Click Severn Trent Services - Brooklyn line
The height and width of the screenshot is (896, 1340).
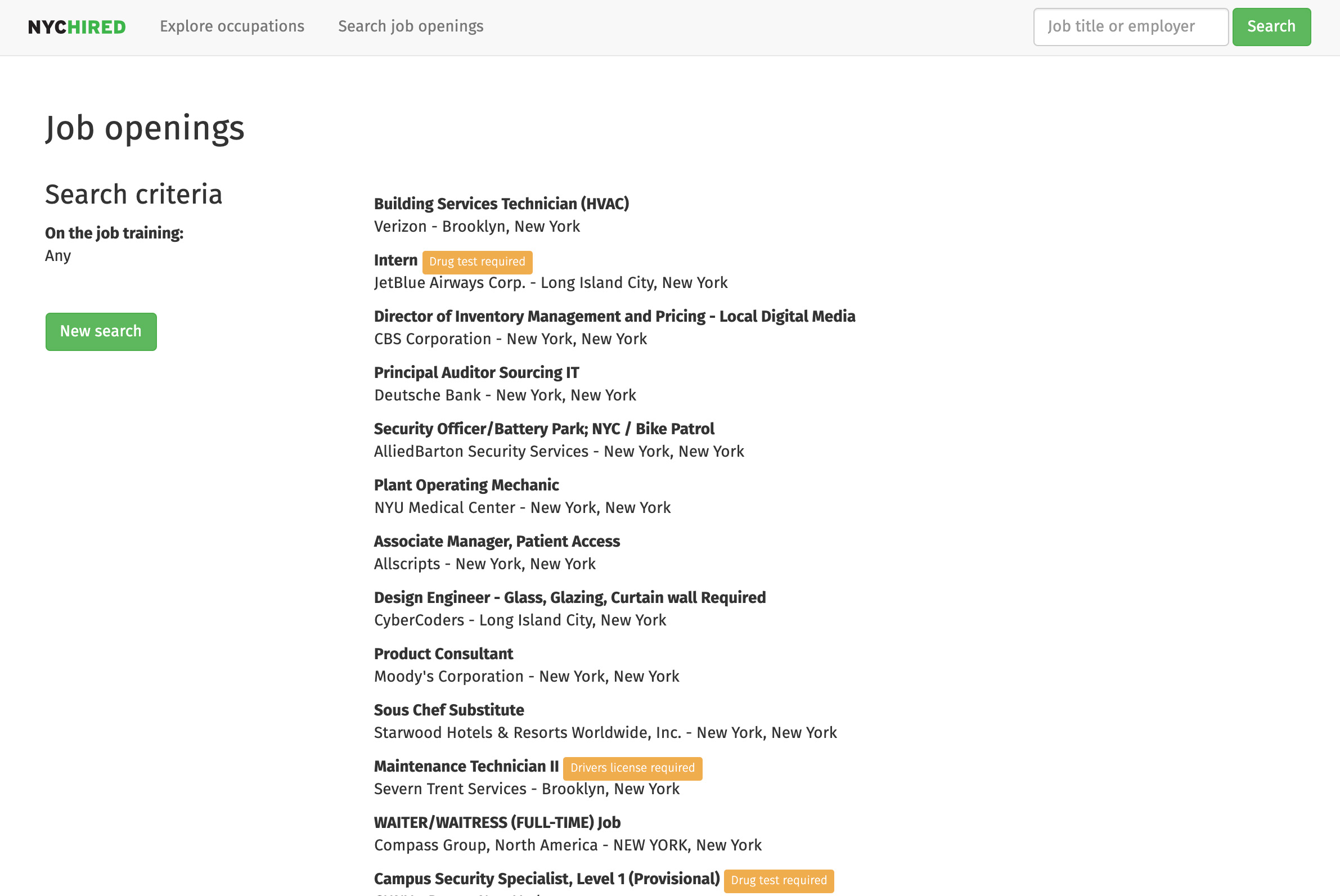(527, 789)
